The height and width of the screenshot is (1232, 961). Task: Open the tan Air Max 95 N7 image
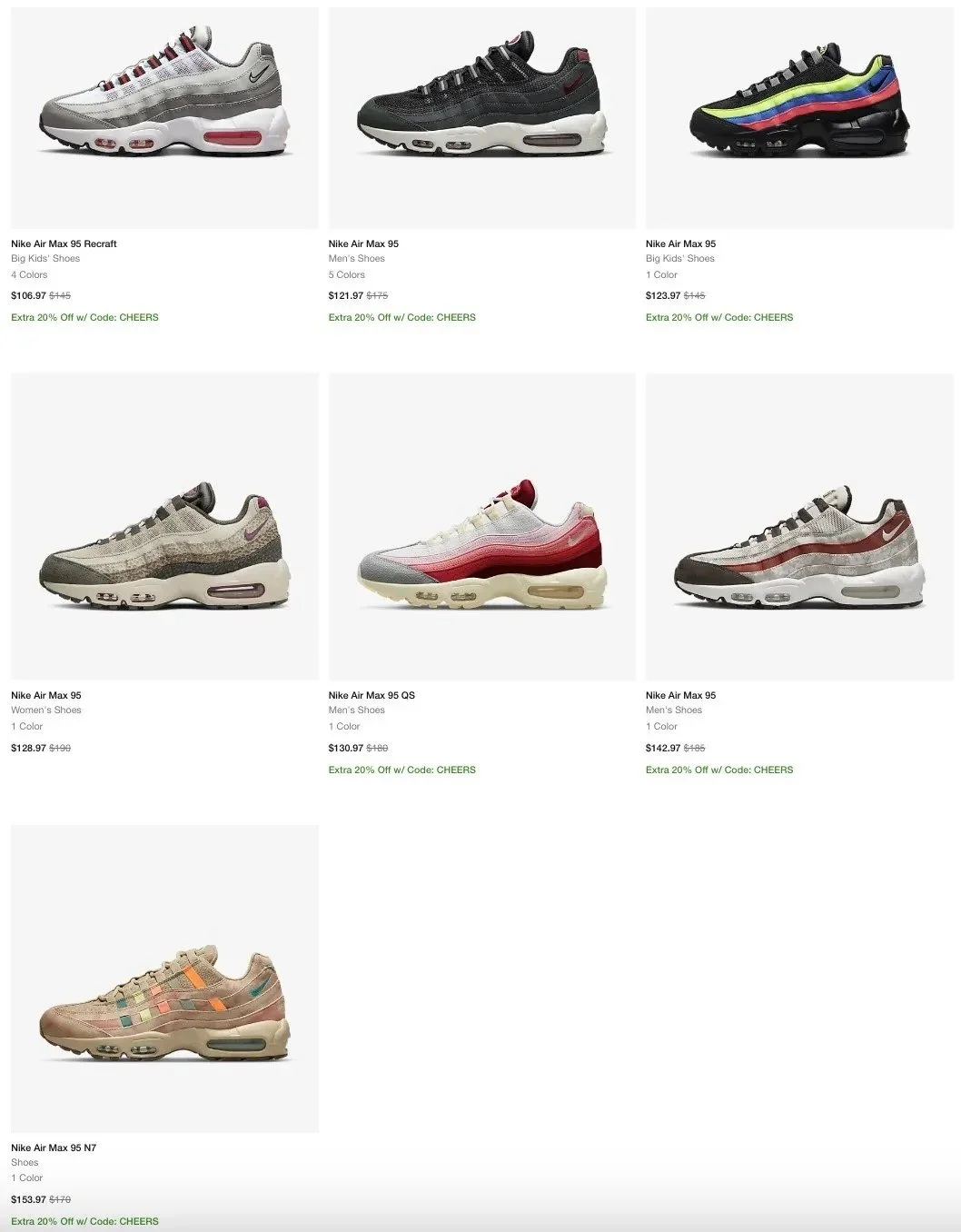[164, 979]
